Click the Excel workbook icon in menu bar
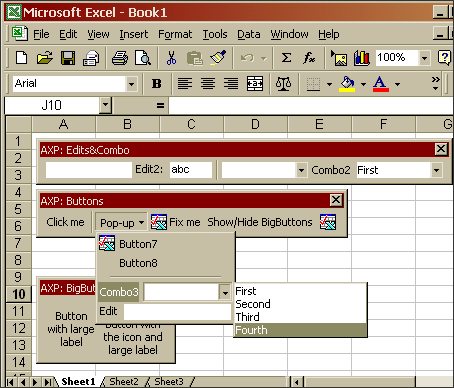This screenshot has height=388, width=454. [20, 34]
